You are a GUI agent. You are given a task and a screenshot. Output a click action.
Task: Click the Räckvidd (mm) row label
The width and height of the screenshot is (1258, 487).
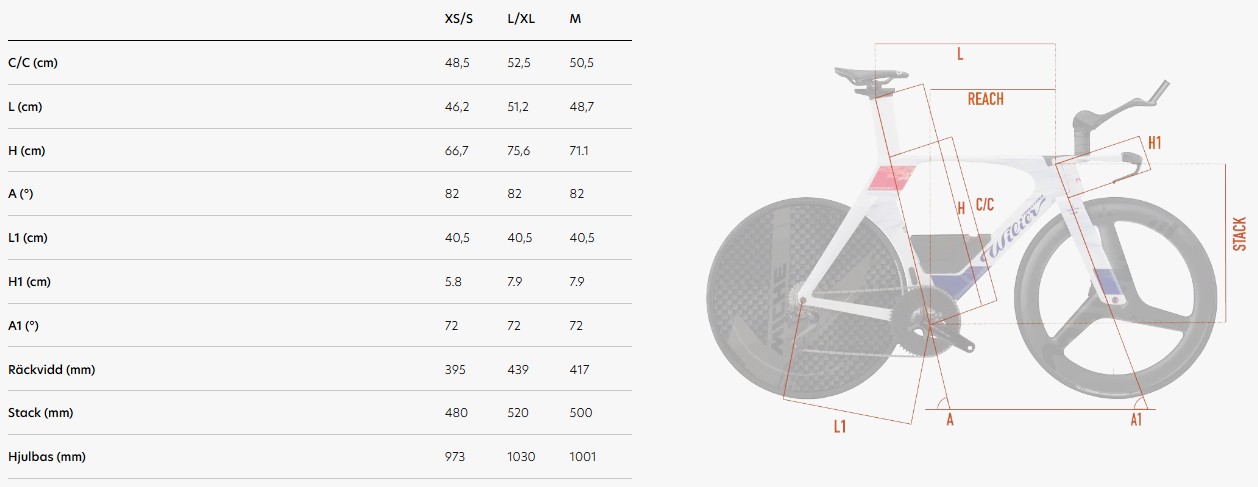(51, 370)
